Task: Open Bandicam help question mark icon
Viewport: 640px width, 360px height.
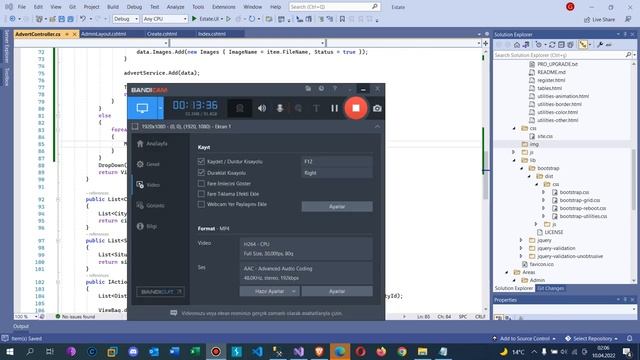Action: pyautogui.click(x=335, y=89)
